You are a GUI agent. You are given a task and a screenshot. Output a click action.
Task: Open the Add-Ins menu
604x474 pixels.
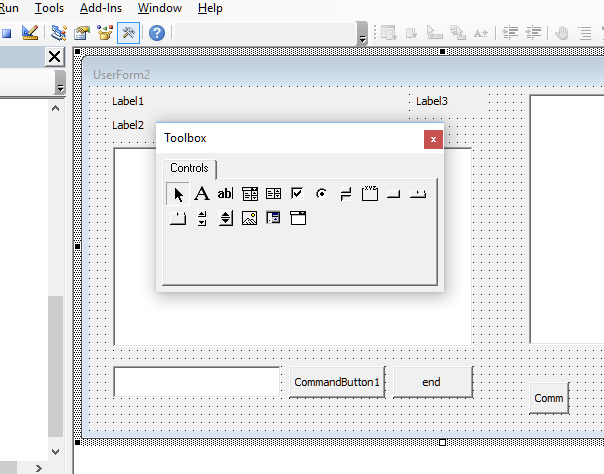click(101, 8)
